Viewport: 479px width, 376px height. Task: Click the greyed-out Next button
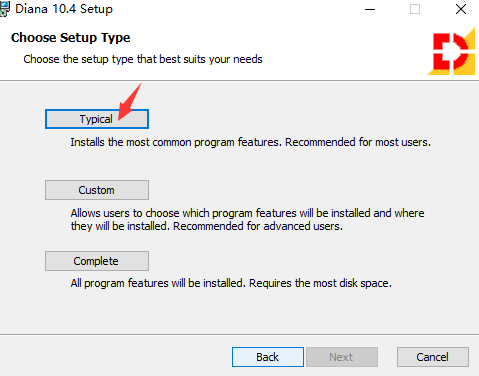[342, 357]
